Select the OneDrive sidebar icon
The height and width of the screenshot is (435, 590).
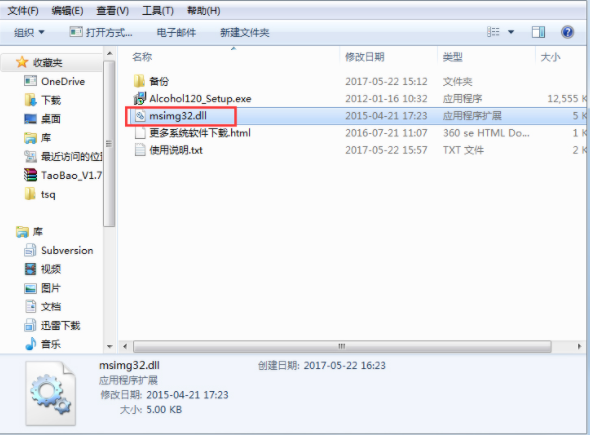point(30,81)
